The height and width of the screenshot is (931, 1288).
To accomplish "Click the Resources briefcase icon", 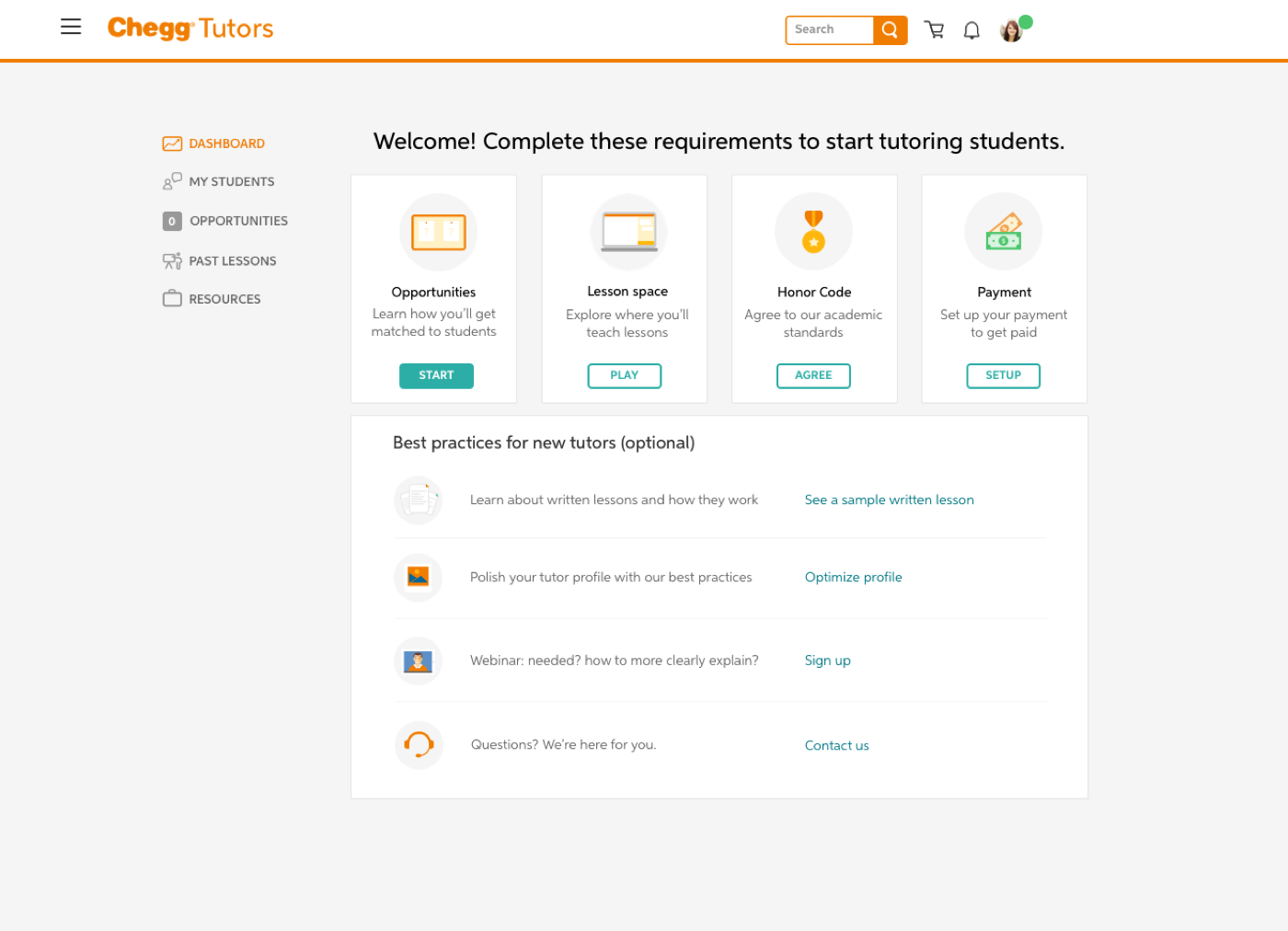I will [x=172, y=298].
